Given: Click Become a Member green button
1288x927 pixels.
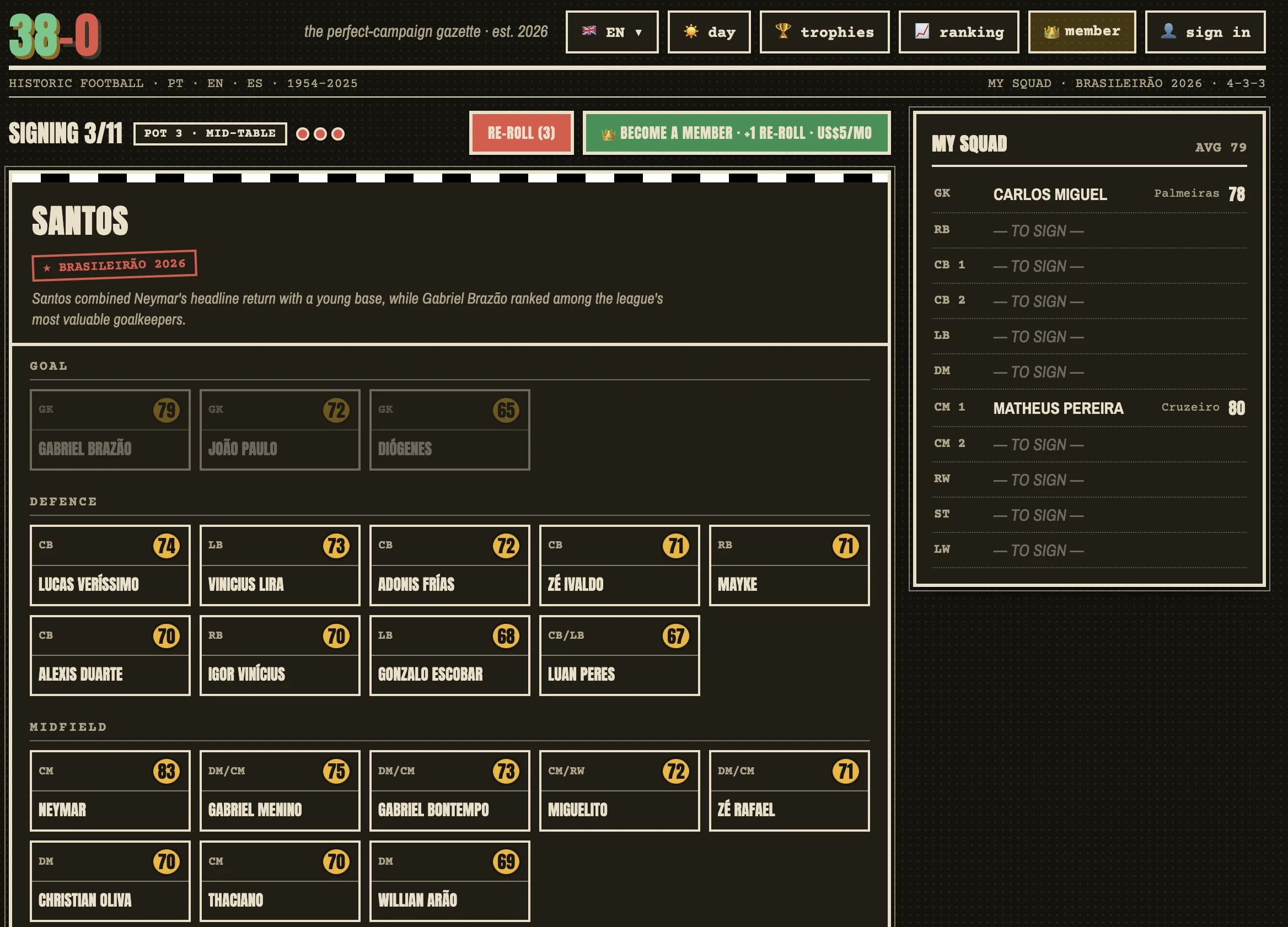Looking at the screenshot, I should (737, 133).
